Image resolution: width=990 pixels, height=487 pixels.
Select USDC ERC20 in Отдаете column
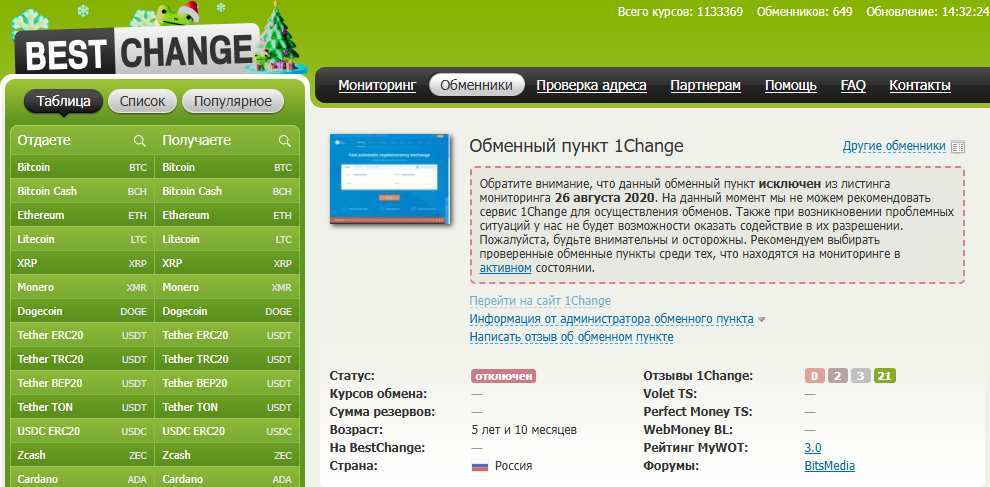point(82,431)
